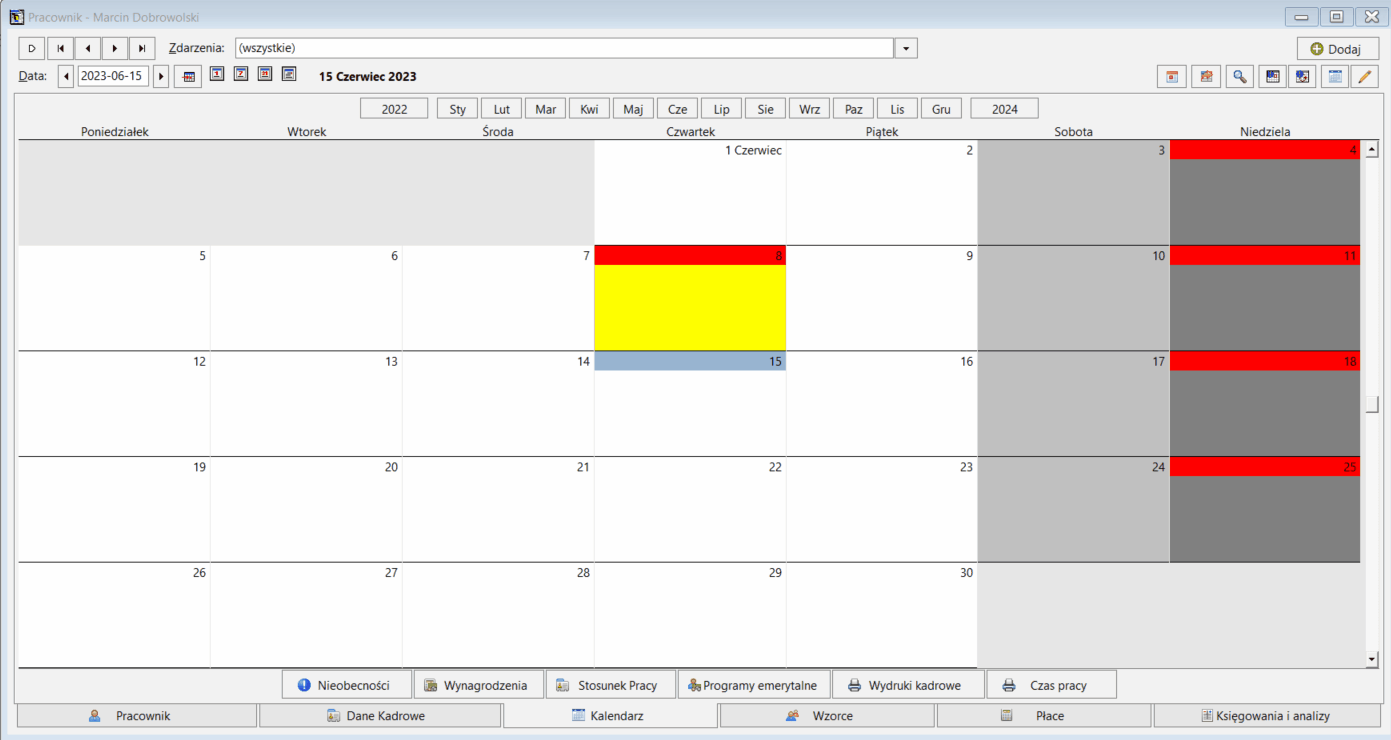Click the Dodaj add button

click(1338, 49)
